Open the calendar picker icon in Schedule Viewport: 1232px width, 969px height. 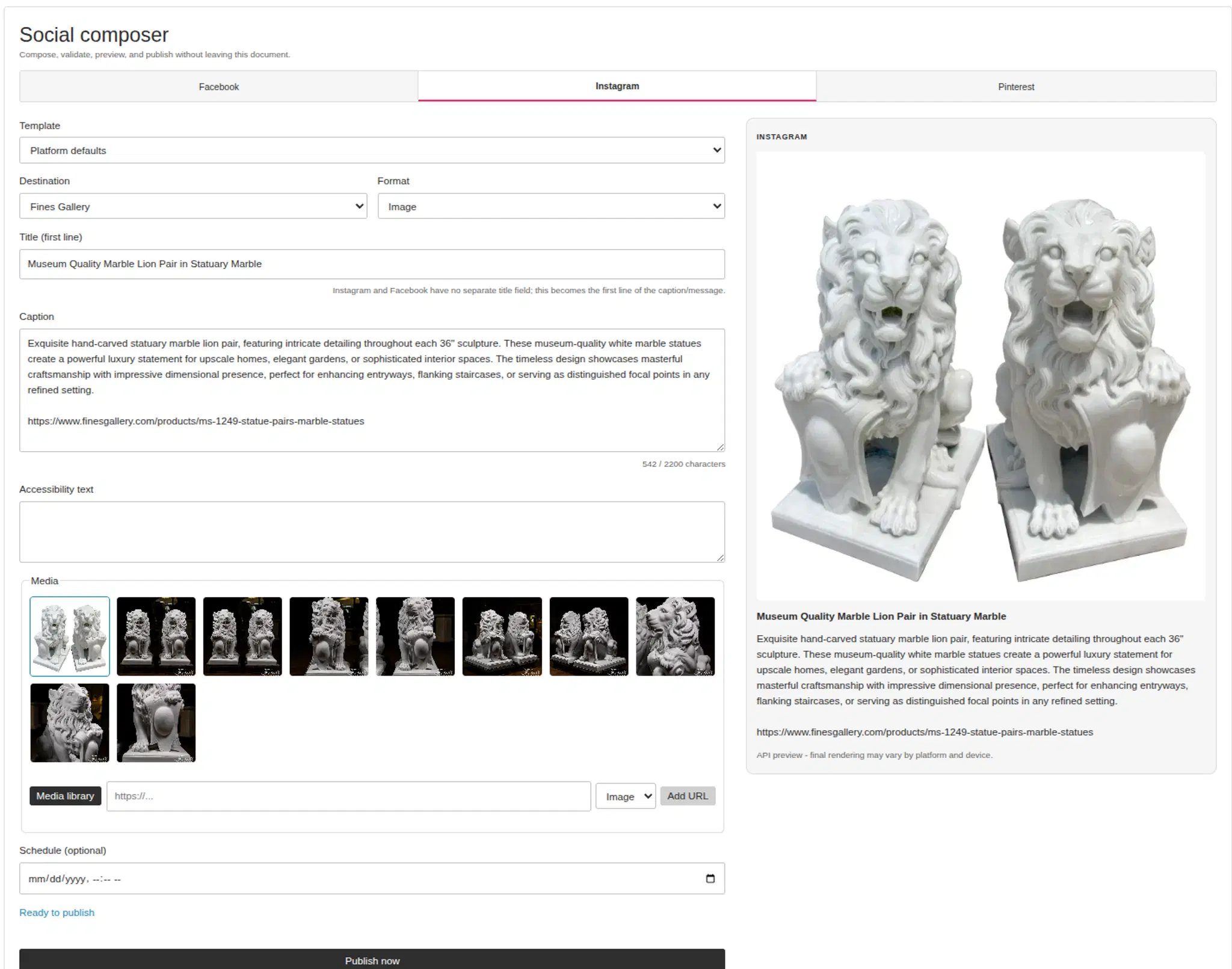pyautogui.click(x=710, y=879)
